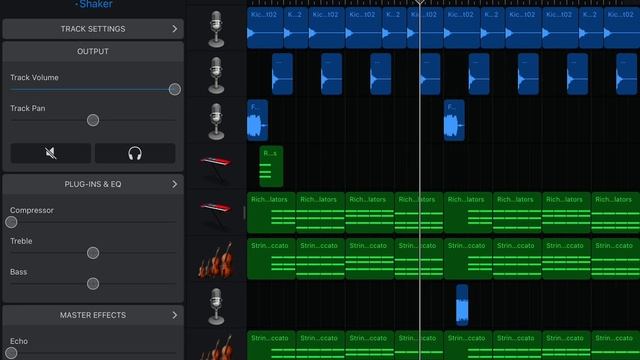Viewport: 640px width, 360px height.
Task: Select the first Rich...lators region
Action: click(x=271, y=212)
